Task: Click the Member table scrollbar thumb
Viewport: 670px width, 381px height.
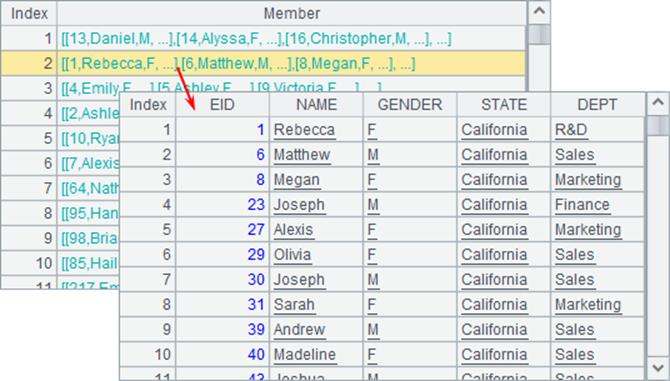Action: point(539,34)
